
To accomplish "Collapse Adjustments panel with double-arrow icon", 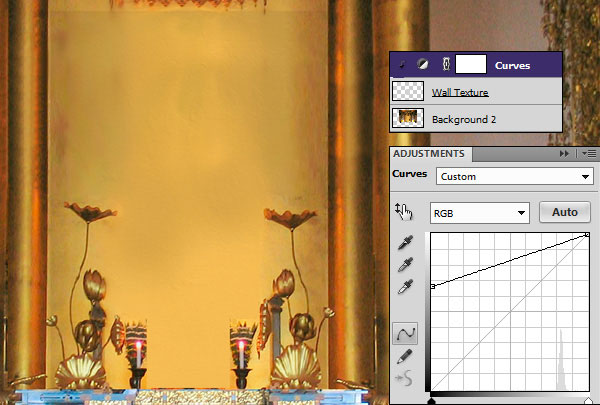I will coord(564,154).
